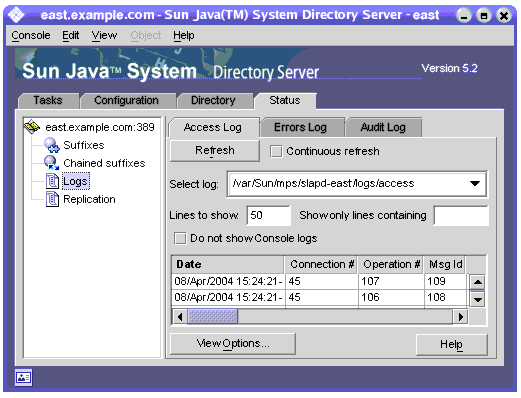Viewport: 521px width, 398px height.
Task: Click the Refresh button
Action: coord(215,151)
